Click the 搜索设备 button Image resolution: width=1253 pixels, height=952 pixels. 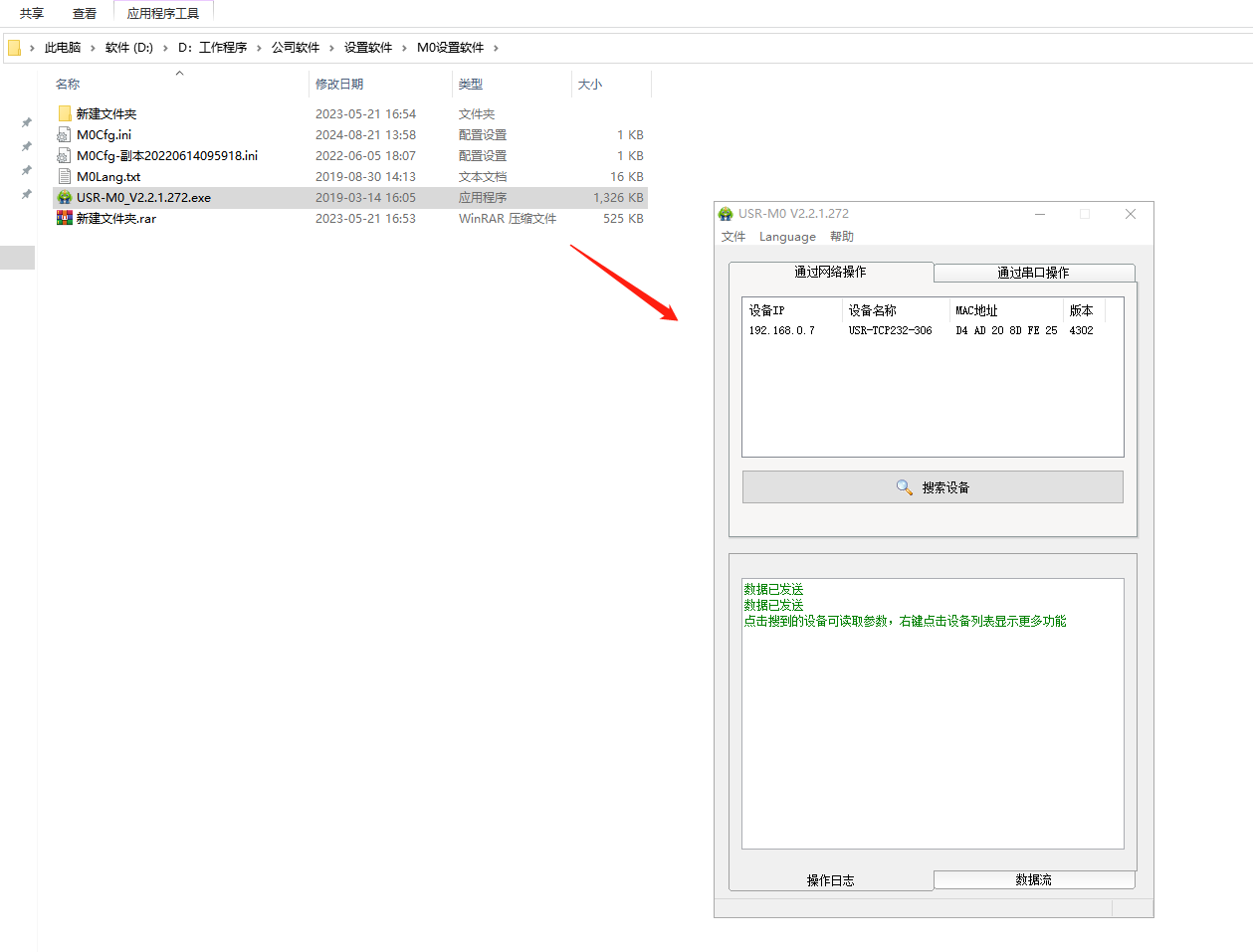[933, 487]
